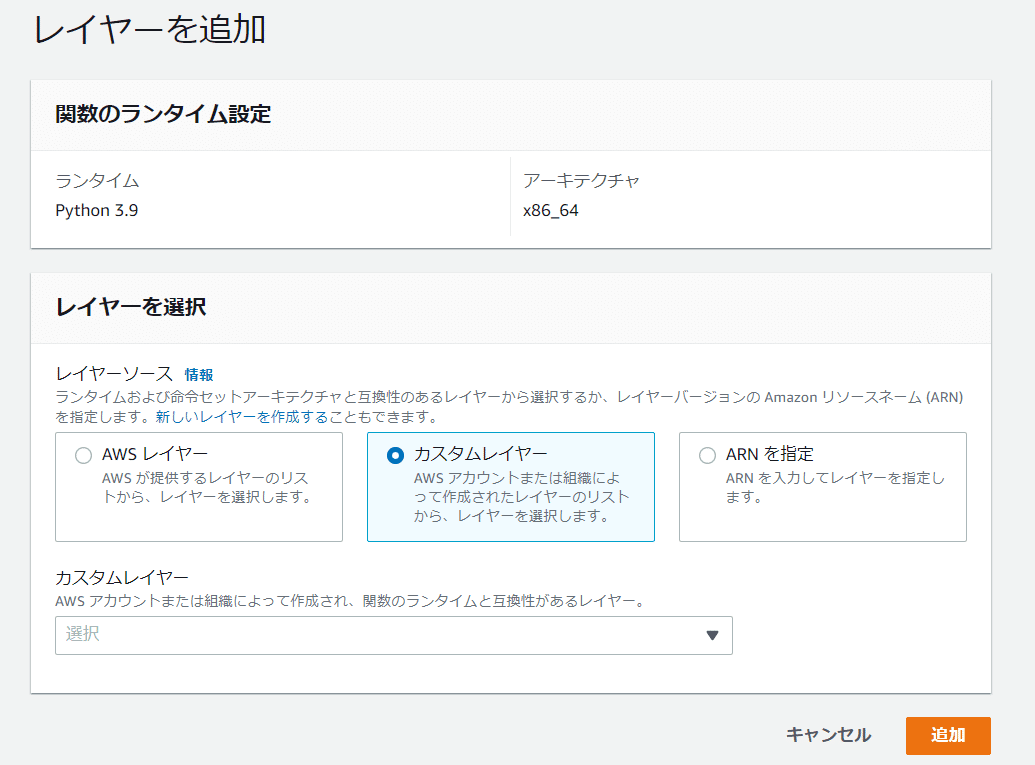This screenshot has width=1035, height=765.
Task: Click the キャンセル button
Action: point(827,735)
